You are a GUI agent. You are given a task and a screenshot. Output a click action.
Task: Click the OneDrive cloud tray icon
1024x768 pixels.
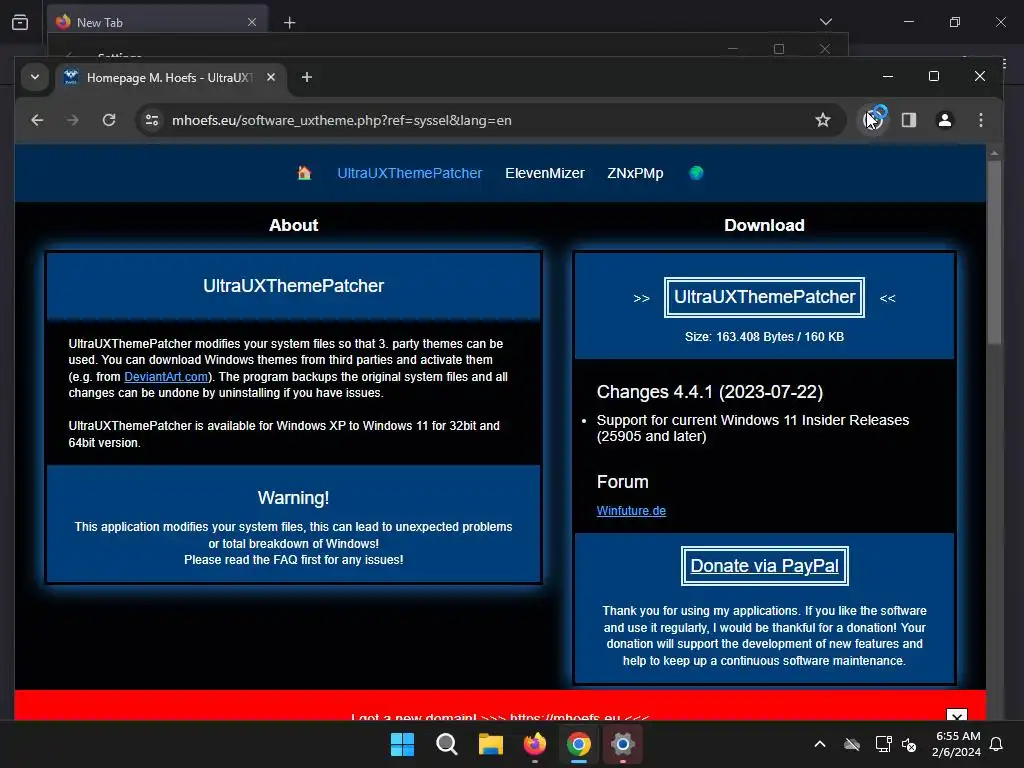click(852, 744)
